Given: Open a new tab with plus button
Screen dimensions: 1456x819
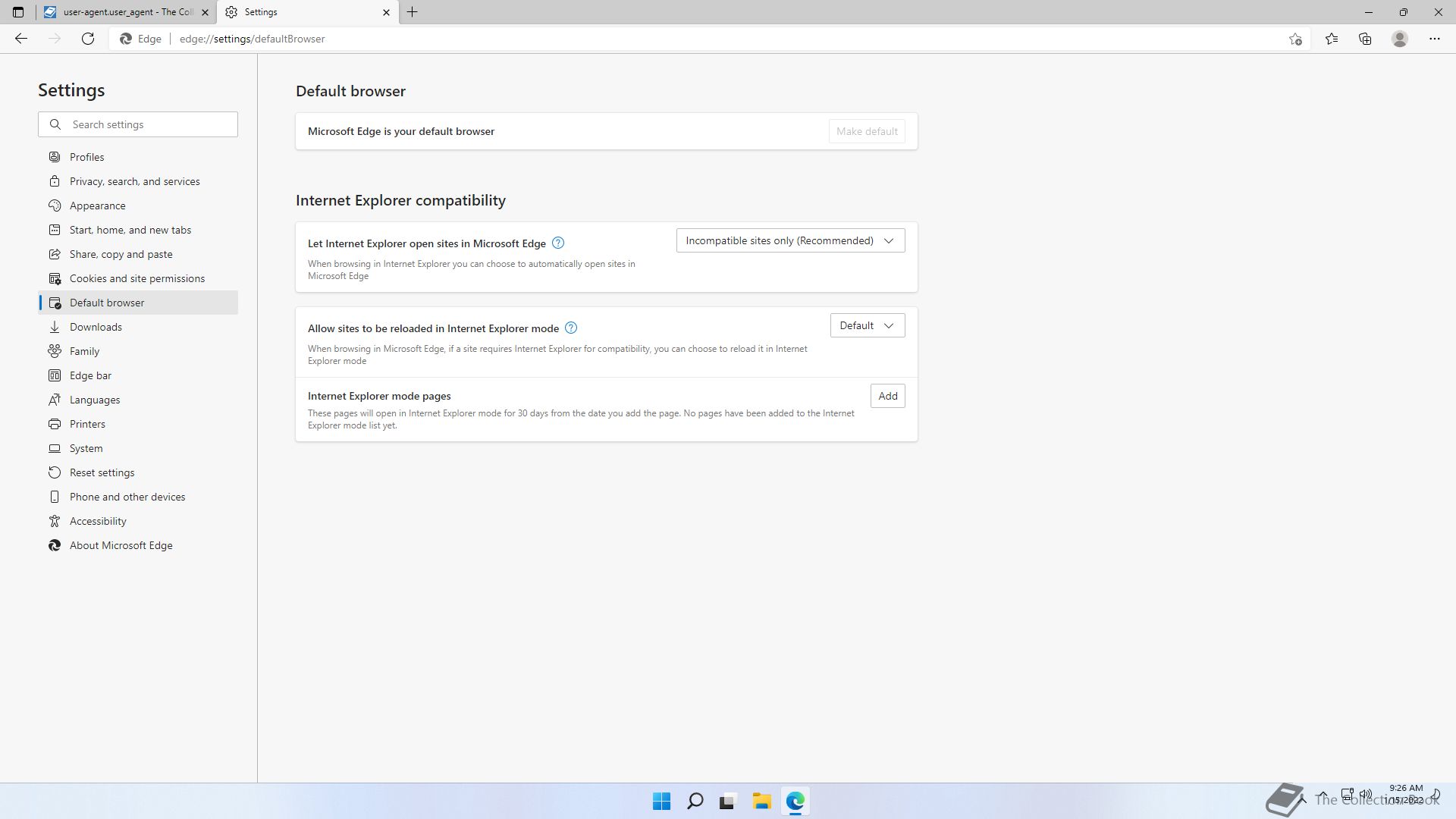Looking at the screenshot, I should tap(413, 12).
